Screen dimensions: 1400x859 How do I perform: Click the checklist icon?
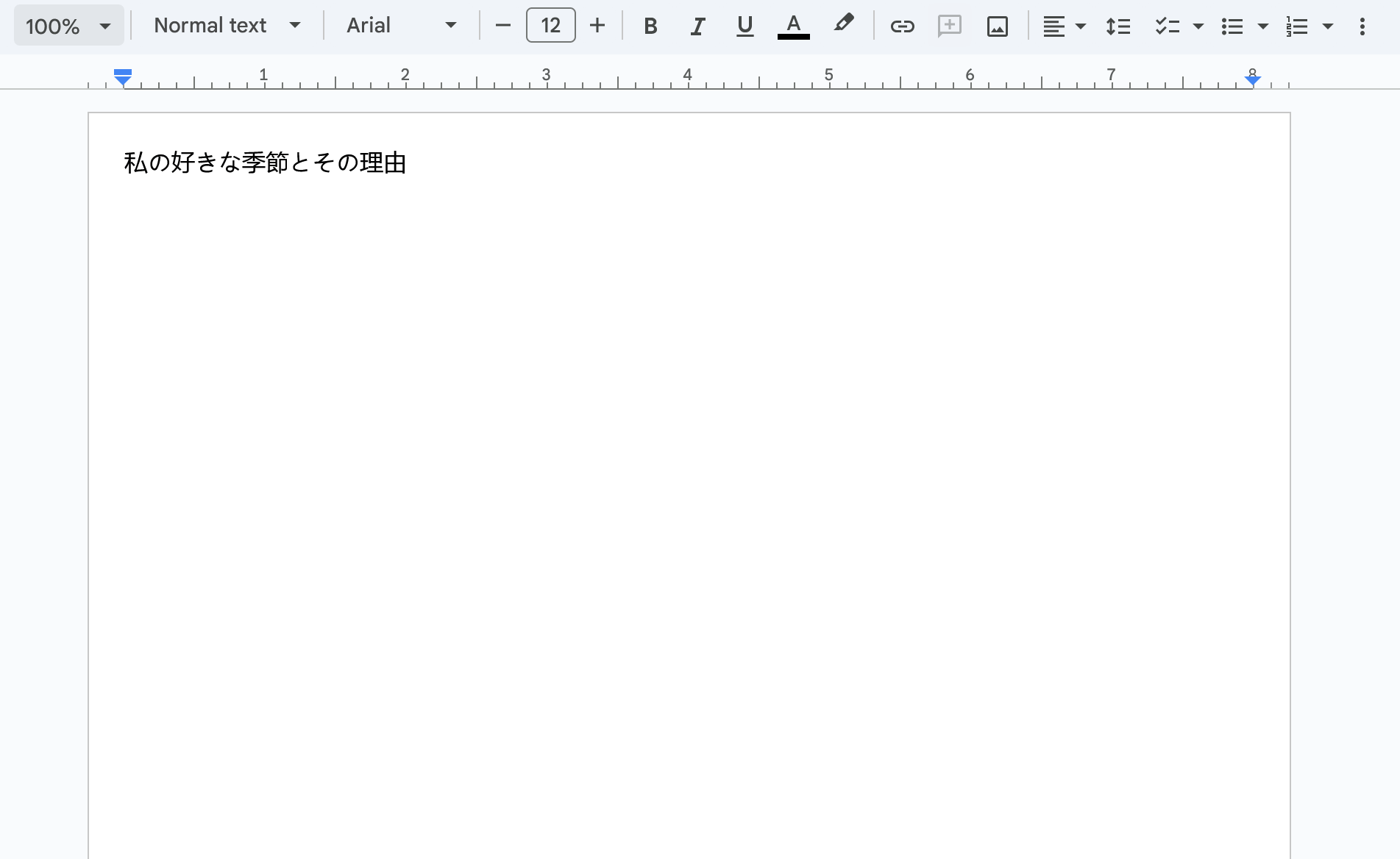coord(1167,26)
